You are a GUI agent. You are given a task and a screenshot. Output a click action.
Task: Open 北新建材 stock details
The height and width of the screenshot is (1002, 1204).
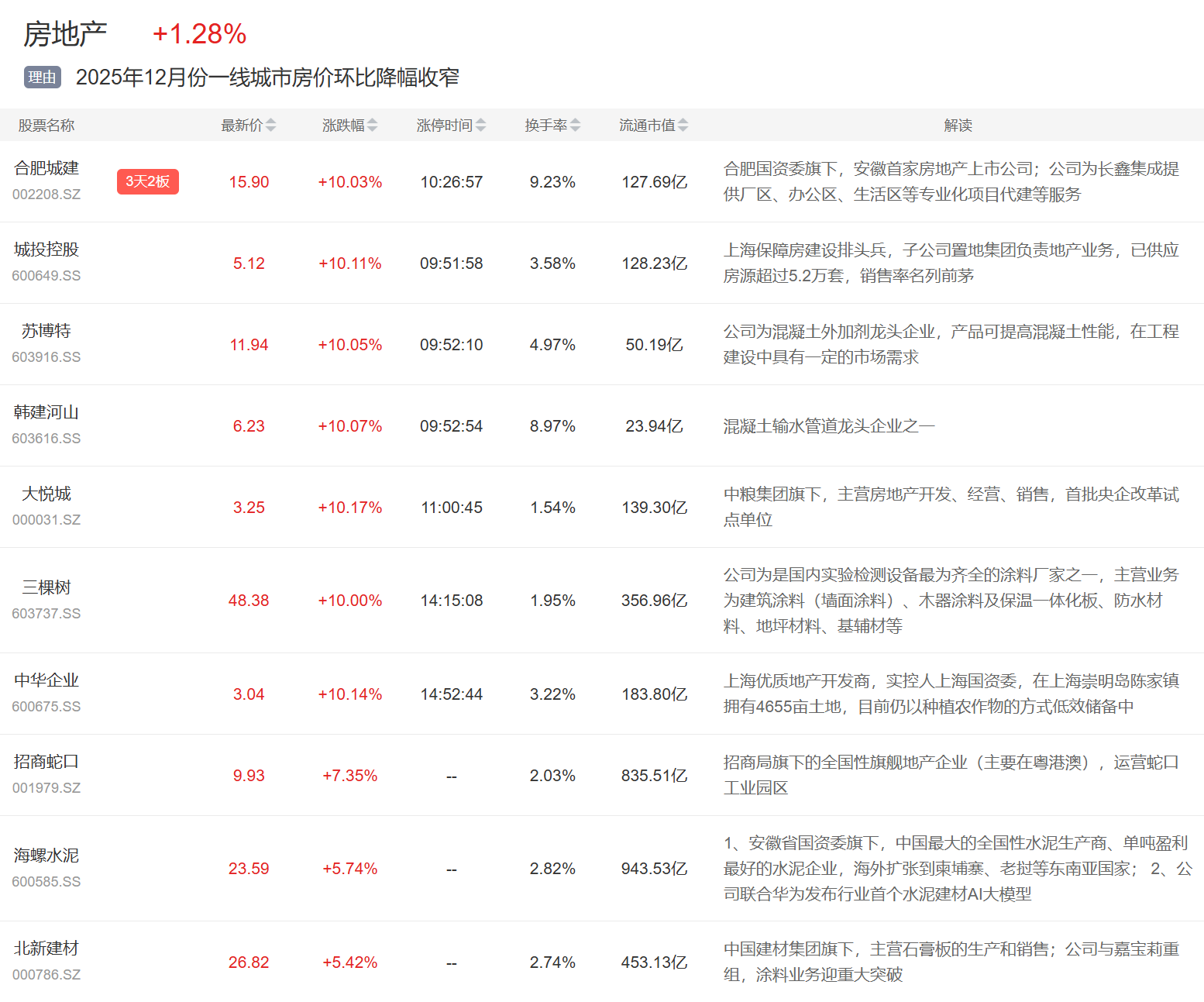point(46,949)
